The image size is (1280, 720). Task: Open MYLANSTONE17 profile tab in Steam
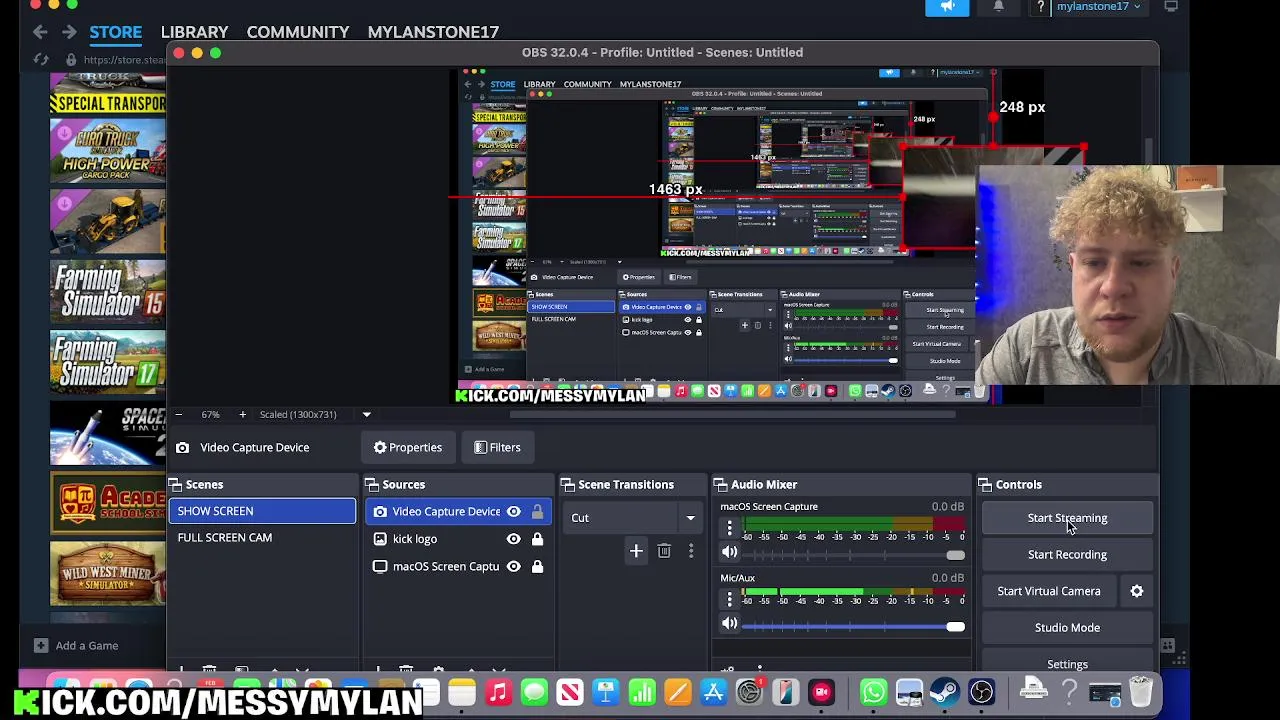tap(433, 32)
